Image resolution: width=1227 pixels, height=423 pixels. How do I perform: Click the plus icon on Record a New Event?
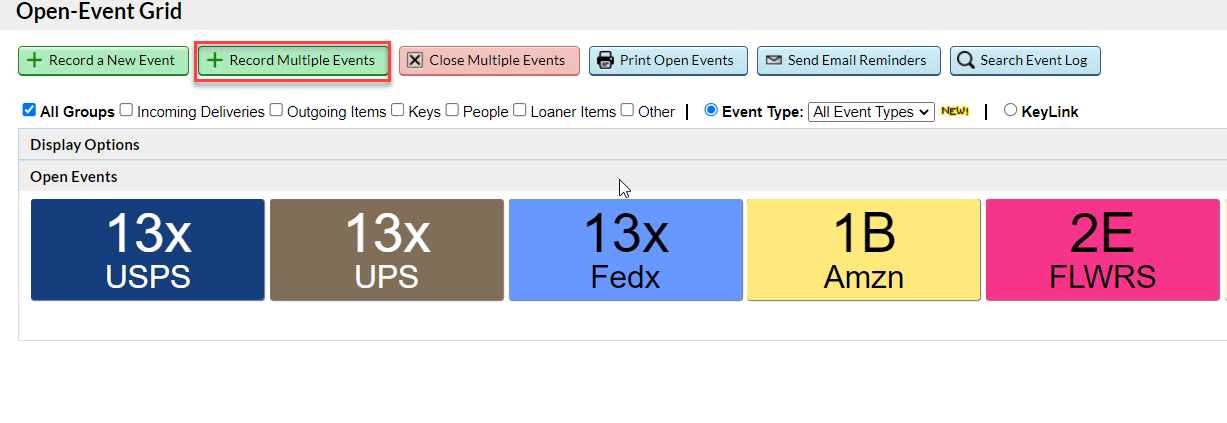34,60
